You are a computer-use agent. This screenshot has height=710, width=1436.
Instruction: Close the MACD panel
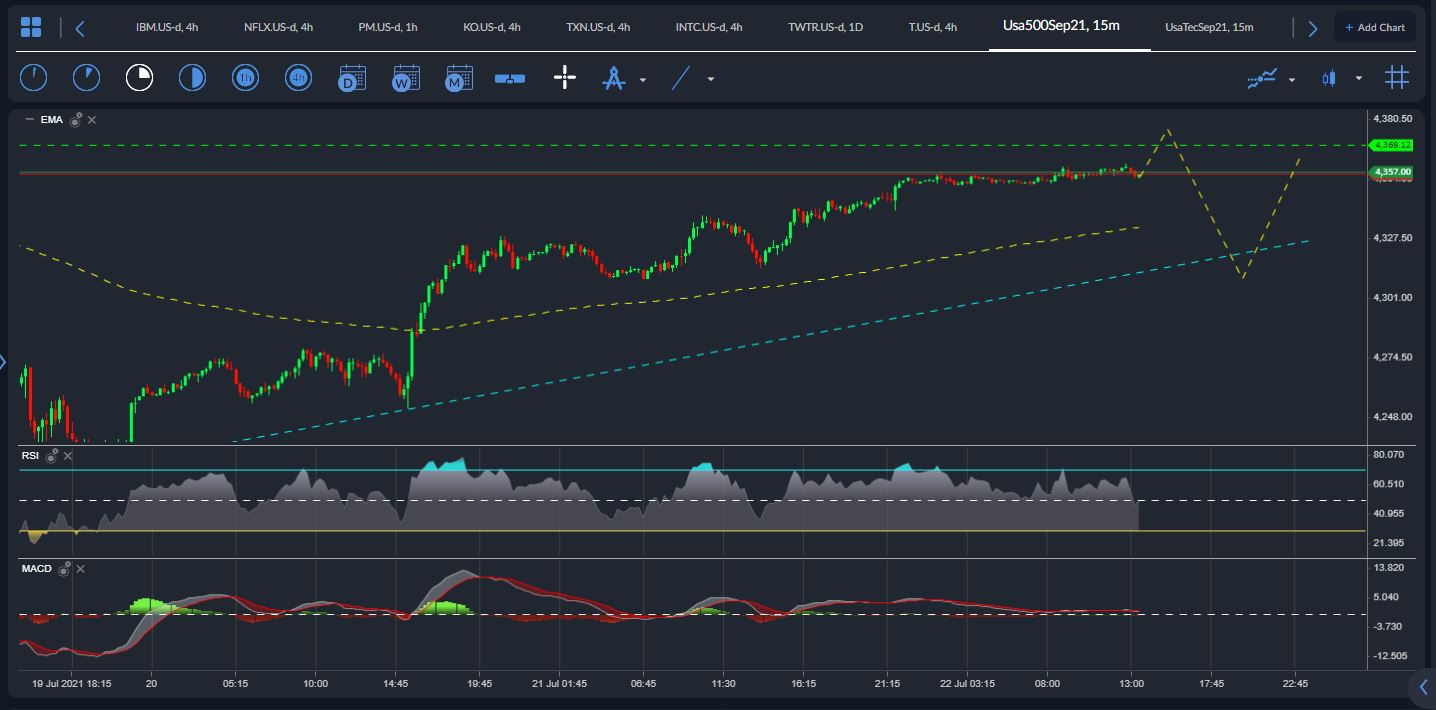81,569
